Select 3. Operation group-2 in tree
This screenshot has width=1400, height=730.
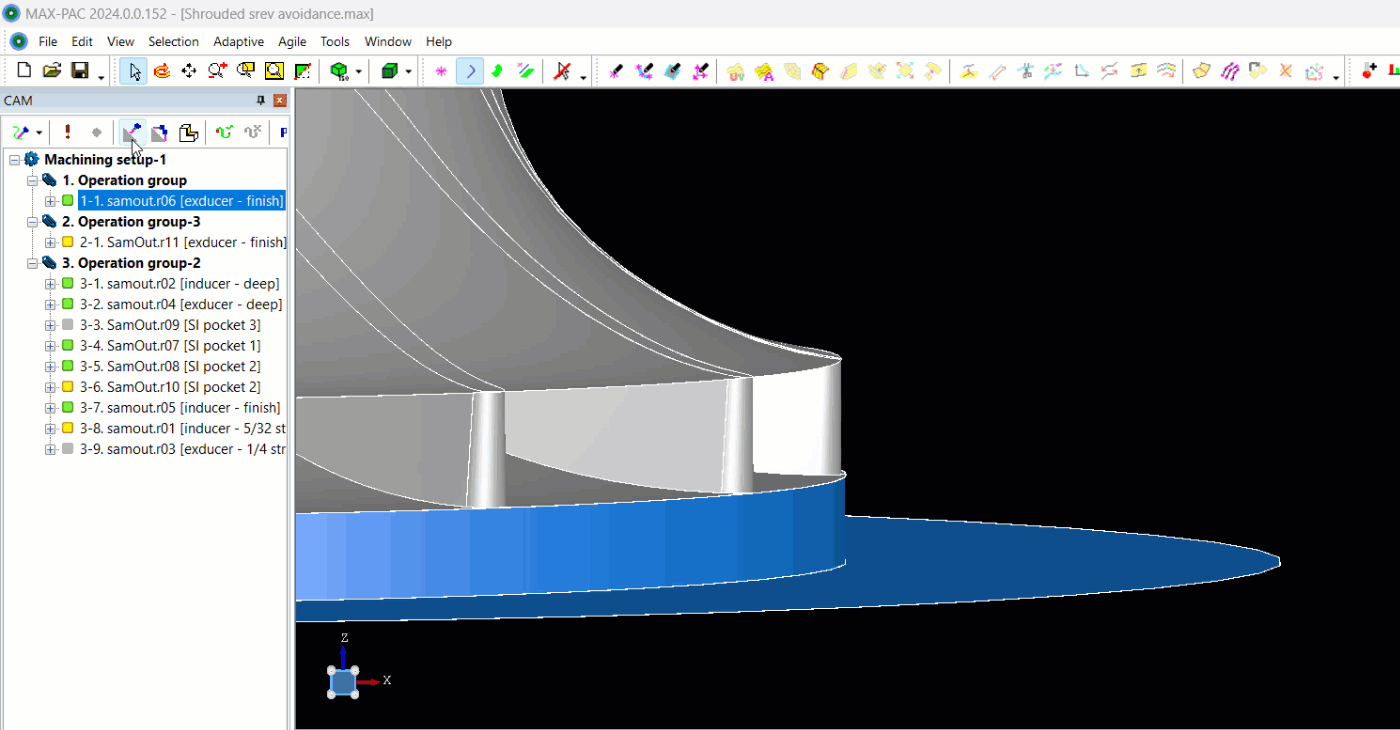click(x=131, y=263)
